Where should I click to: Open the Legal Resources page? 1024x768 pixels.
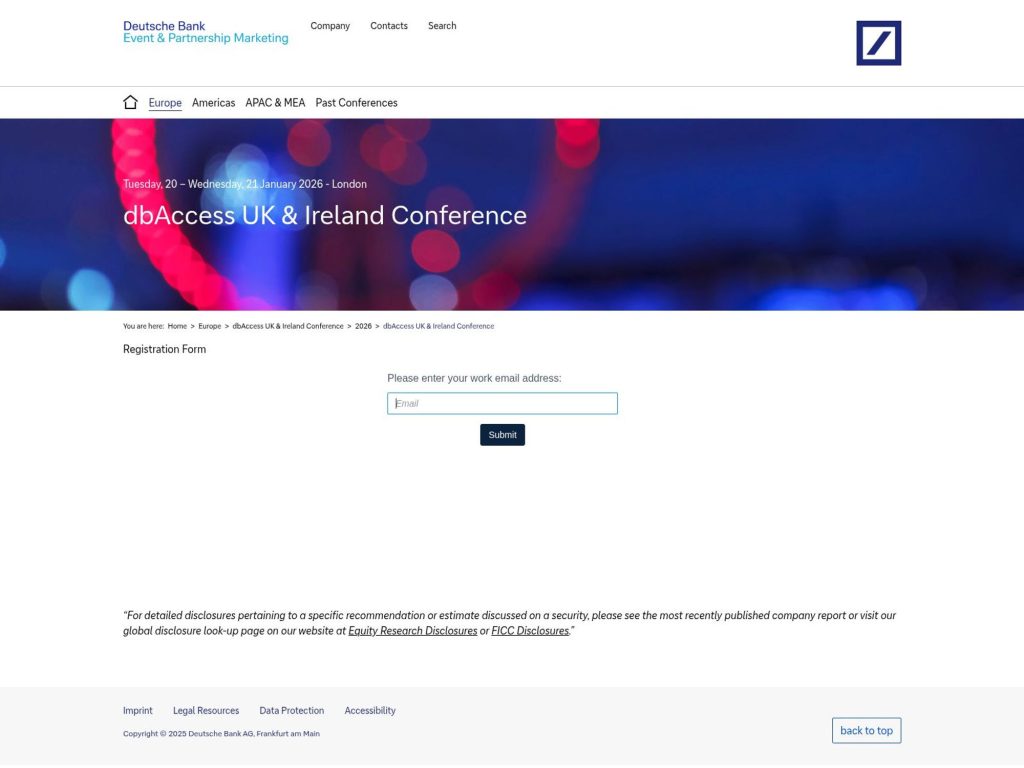[x=206, y=710]
